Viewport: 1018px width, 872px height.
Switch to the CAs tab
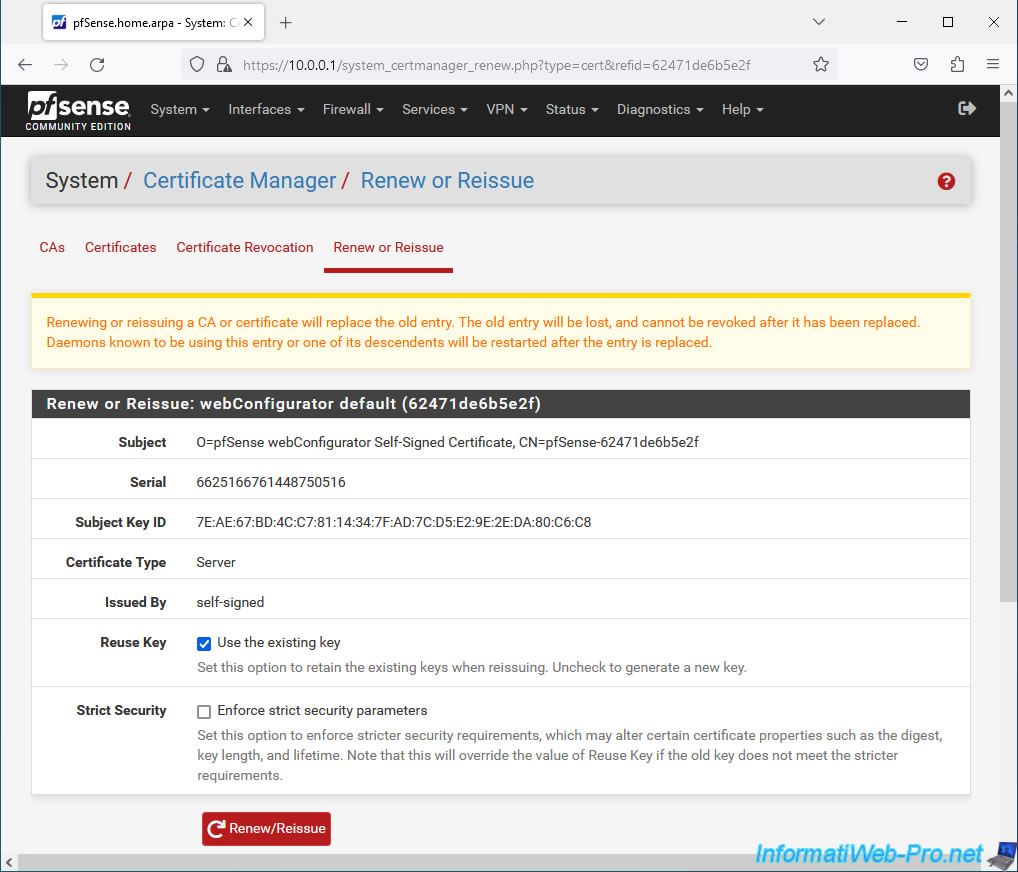(x=52, y=247)
